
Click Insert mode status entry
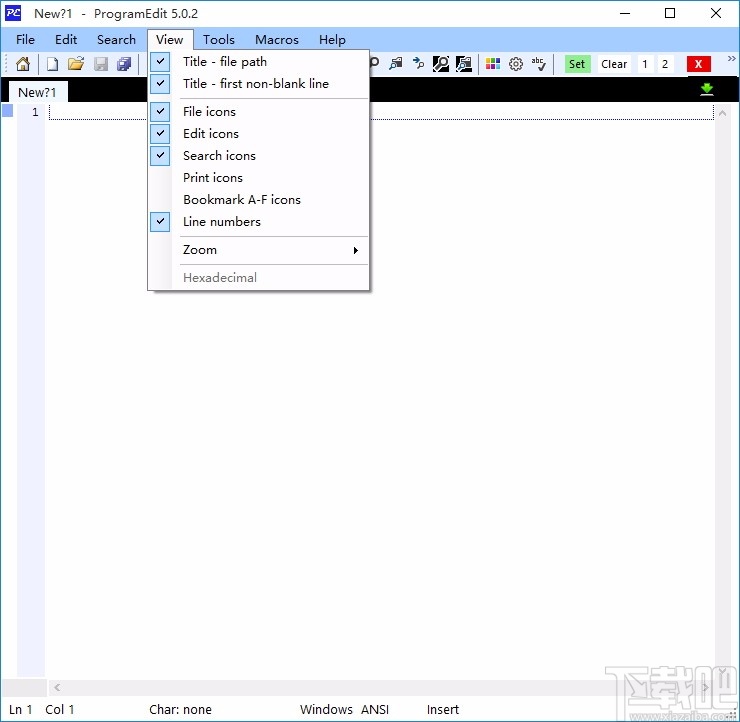point(443,709)
